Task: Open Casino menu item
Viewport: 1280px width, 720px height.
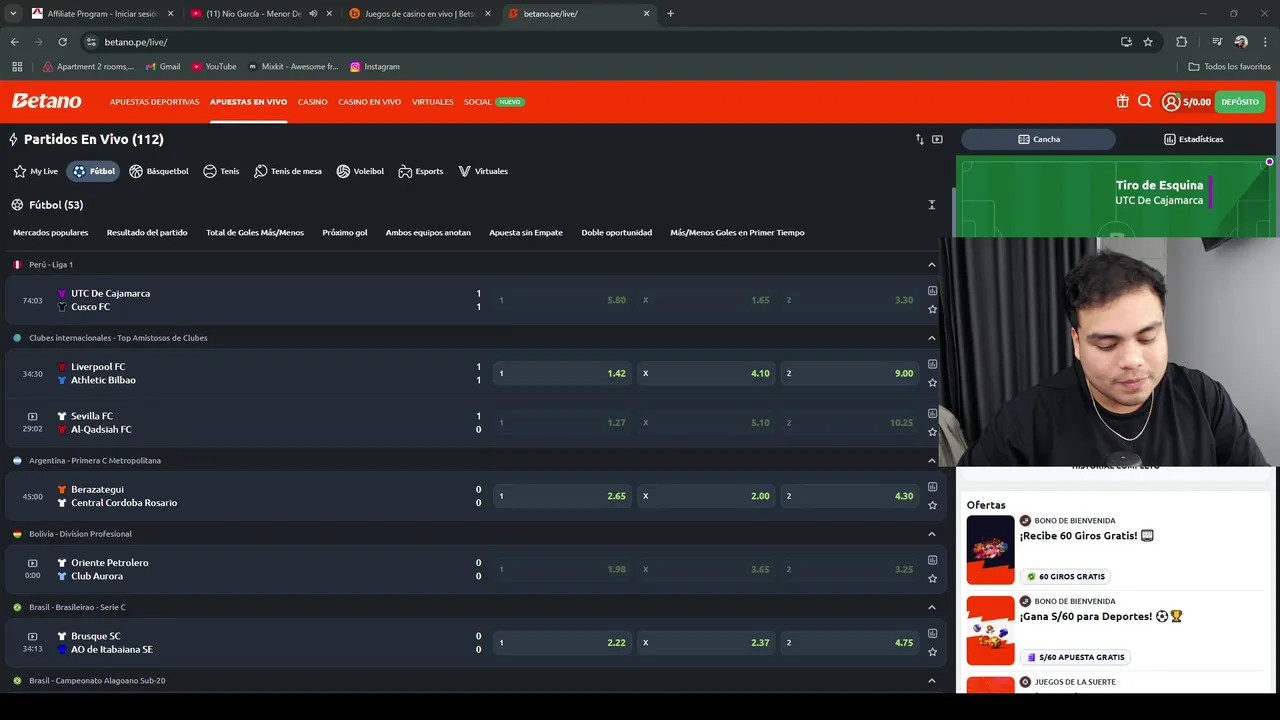Action: tap(312, 102)
